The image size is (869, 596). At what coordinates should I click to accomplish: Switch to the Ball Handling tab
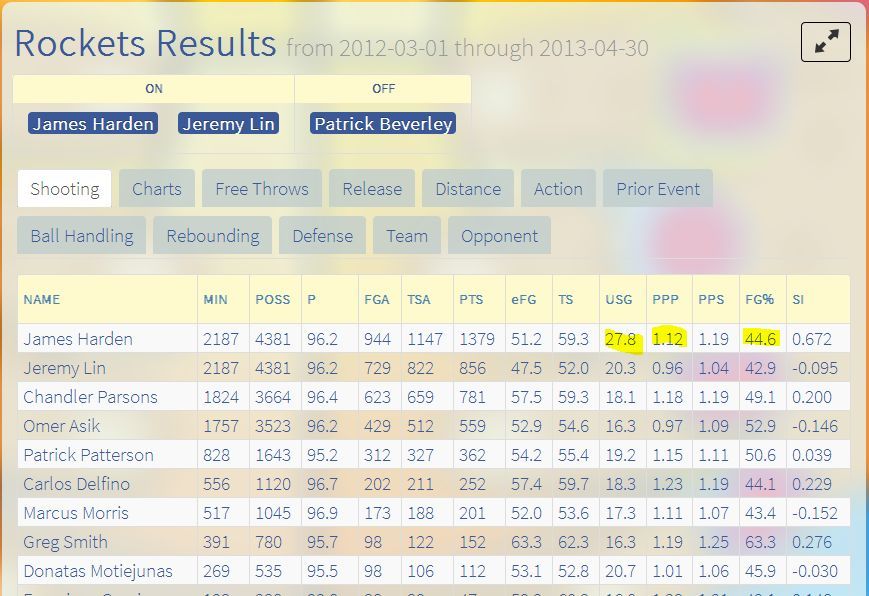click(81, 236)
